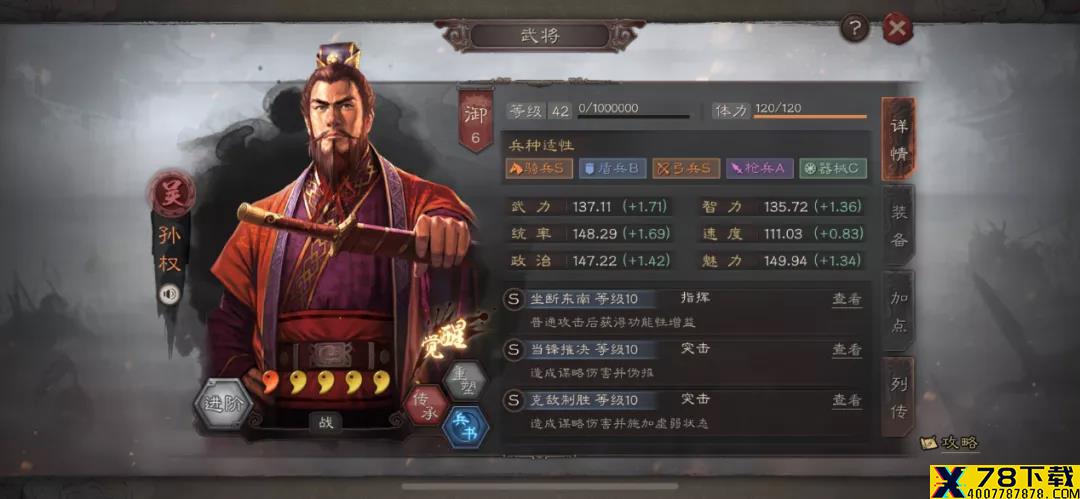Switch to the 加点 tab
The image size is (1080, 499).
898,312
